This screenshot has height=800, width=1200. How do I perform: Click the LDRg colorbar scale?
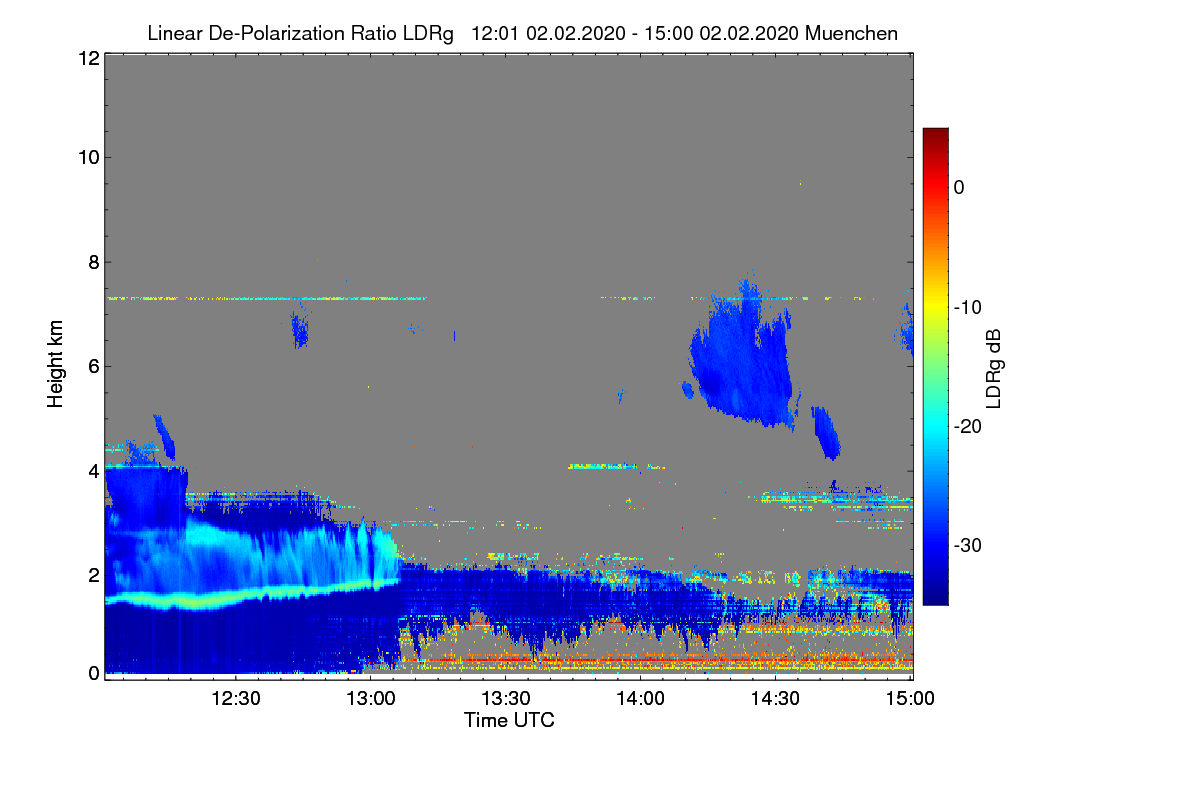click(x=935, y=366)
